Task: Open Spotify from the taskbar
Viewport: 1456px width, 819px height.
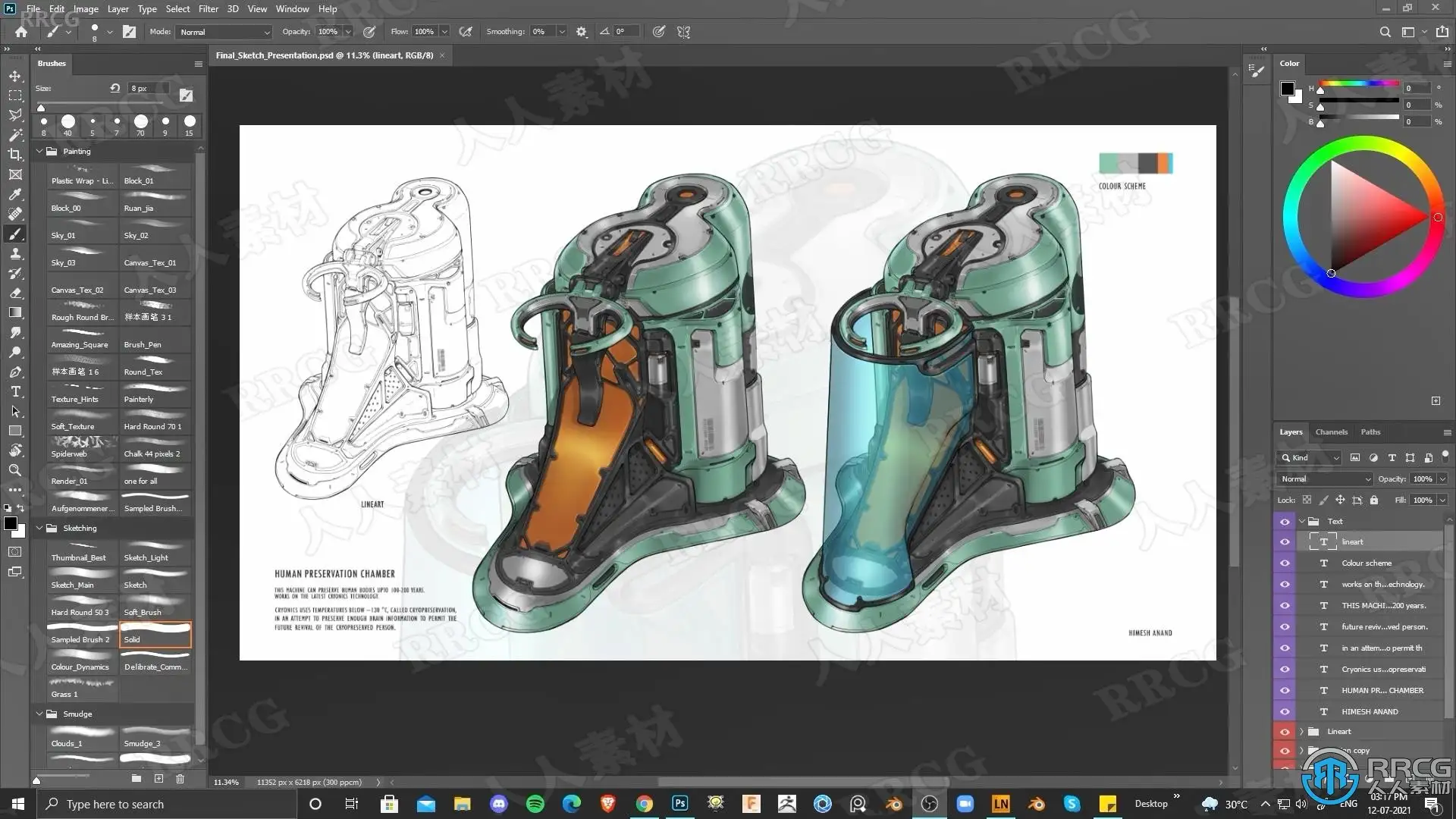Action: [x=535, y=804]
